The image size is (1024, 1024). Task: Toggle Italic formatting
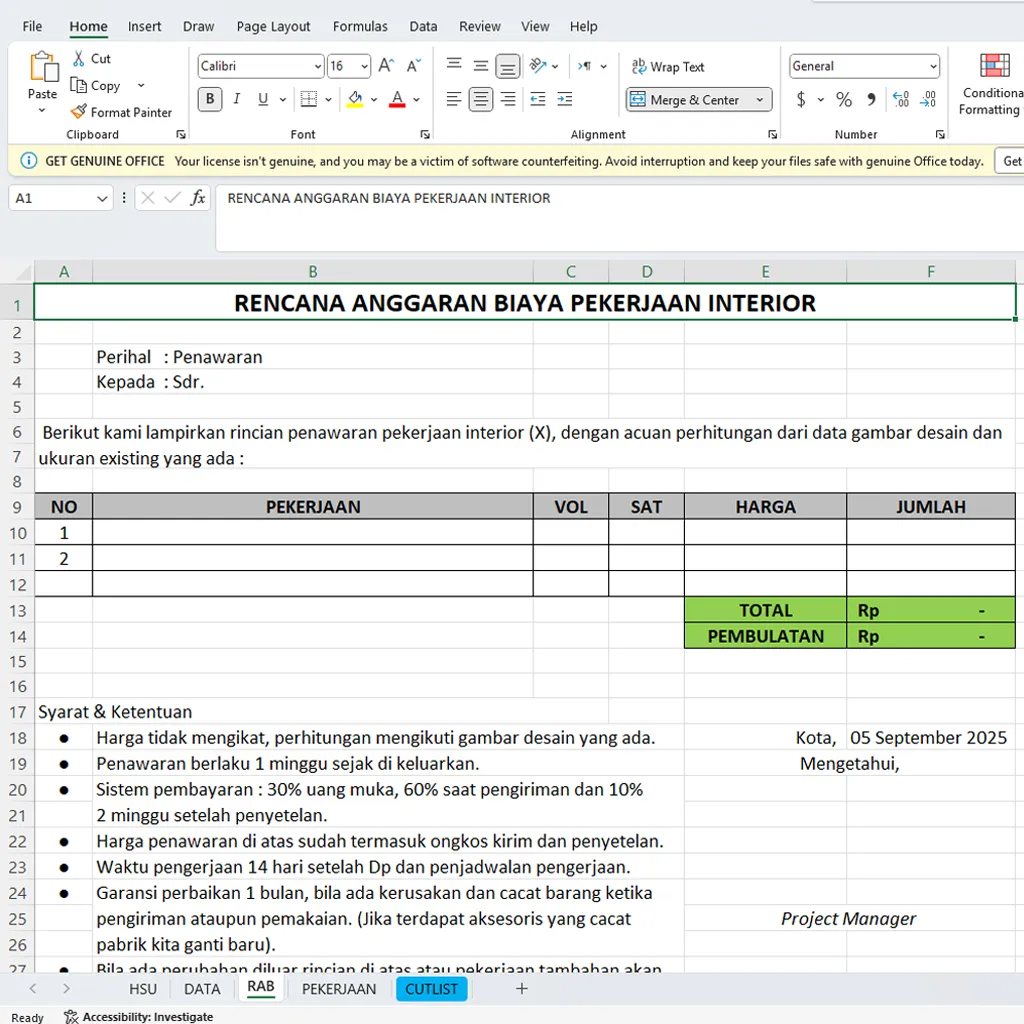[236, 99]
